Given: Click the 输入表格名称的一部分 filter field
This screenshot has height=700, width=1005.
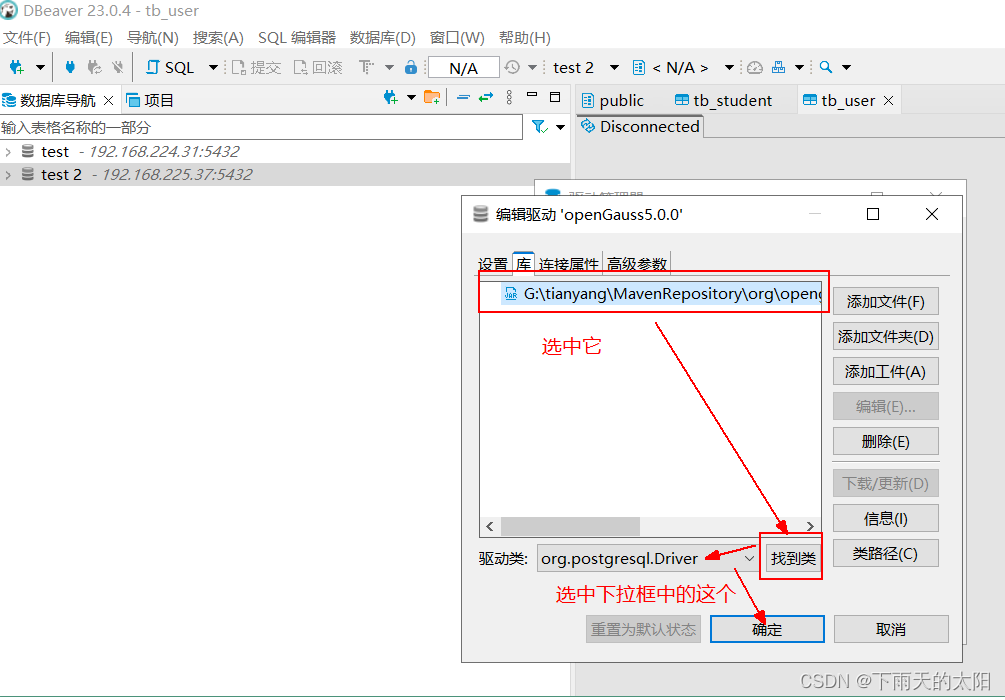Looking at the screenshot, I should tap(261, 128).
